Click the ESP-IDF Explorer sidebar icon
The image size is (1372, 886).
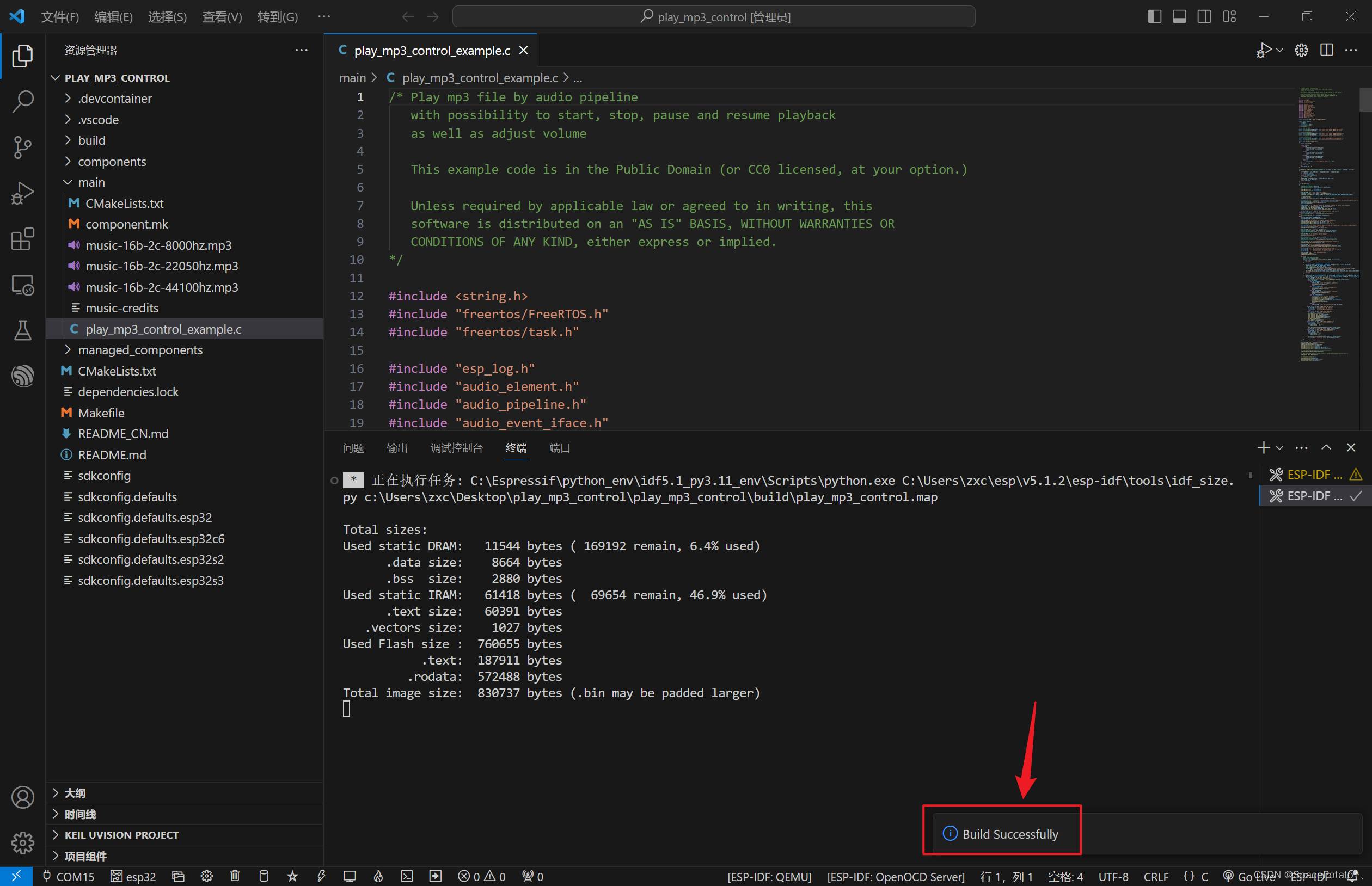[23, 376]
